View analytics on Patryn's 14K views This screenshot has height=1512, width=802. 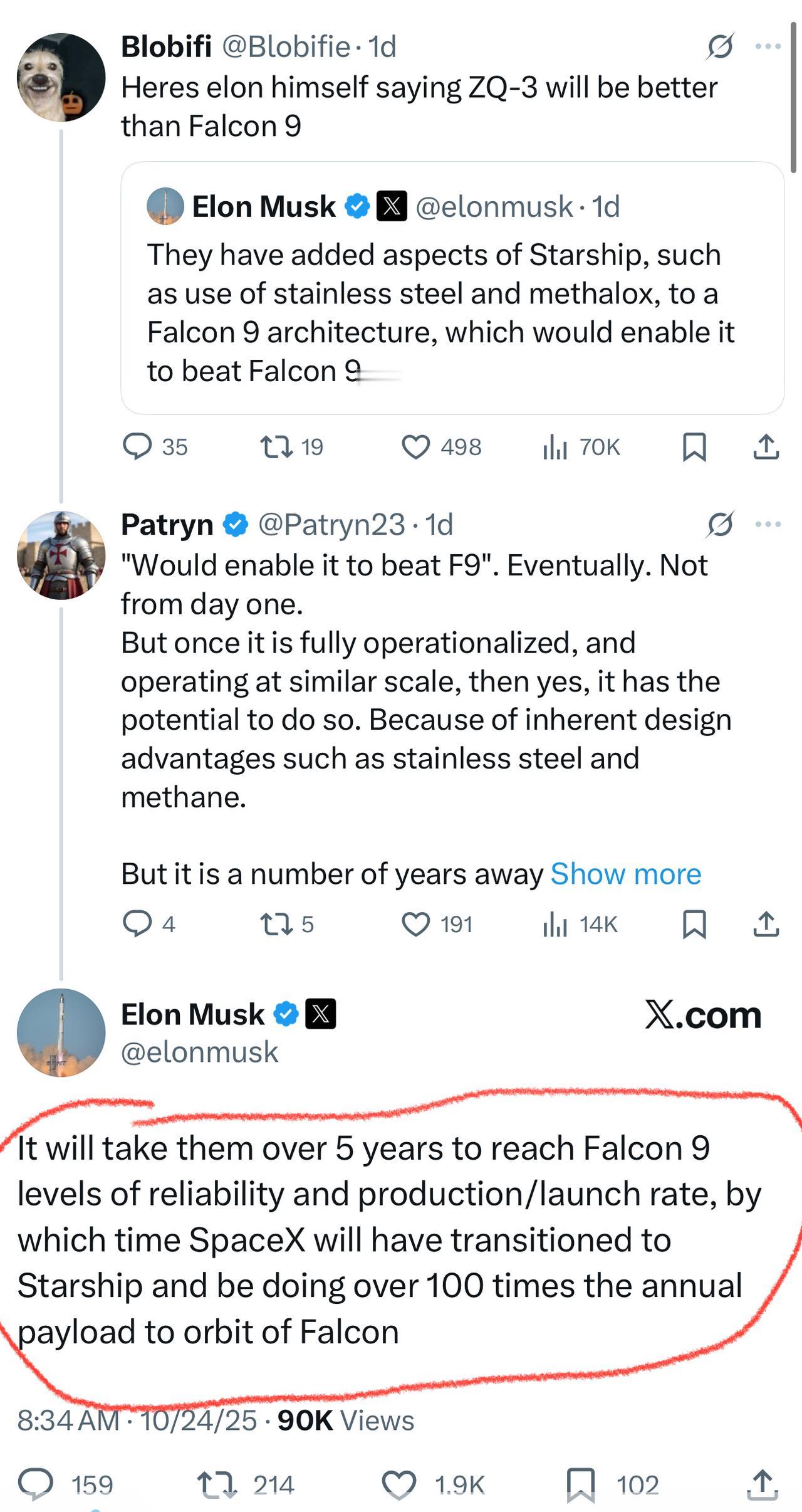pyautogui.click(x=555, y=925)
